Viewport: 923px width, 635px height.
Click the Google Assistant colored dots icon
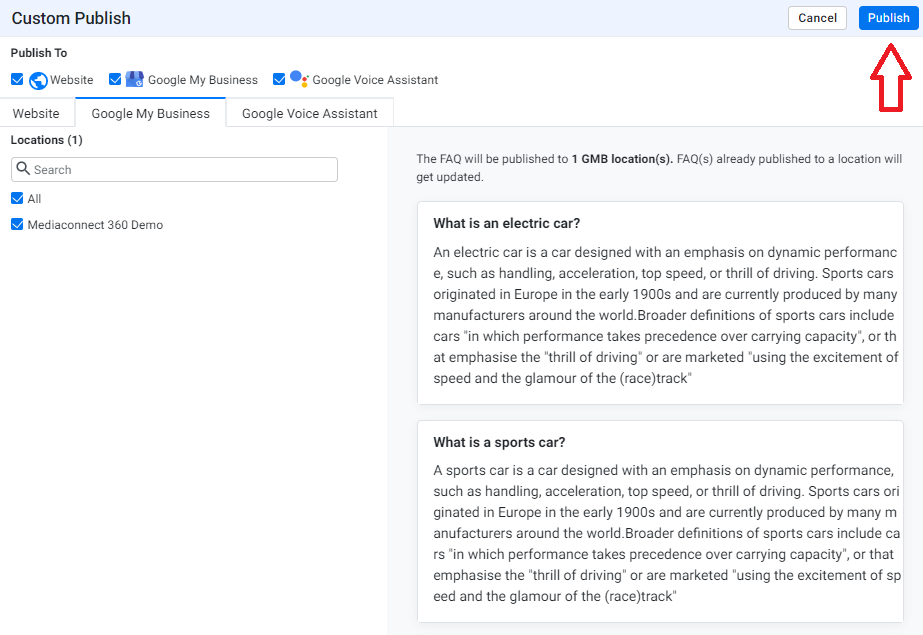[x=299, y=78]
